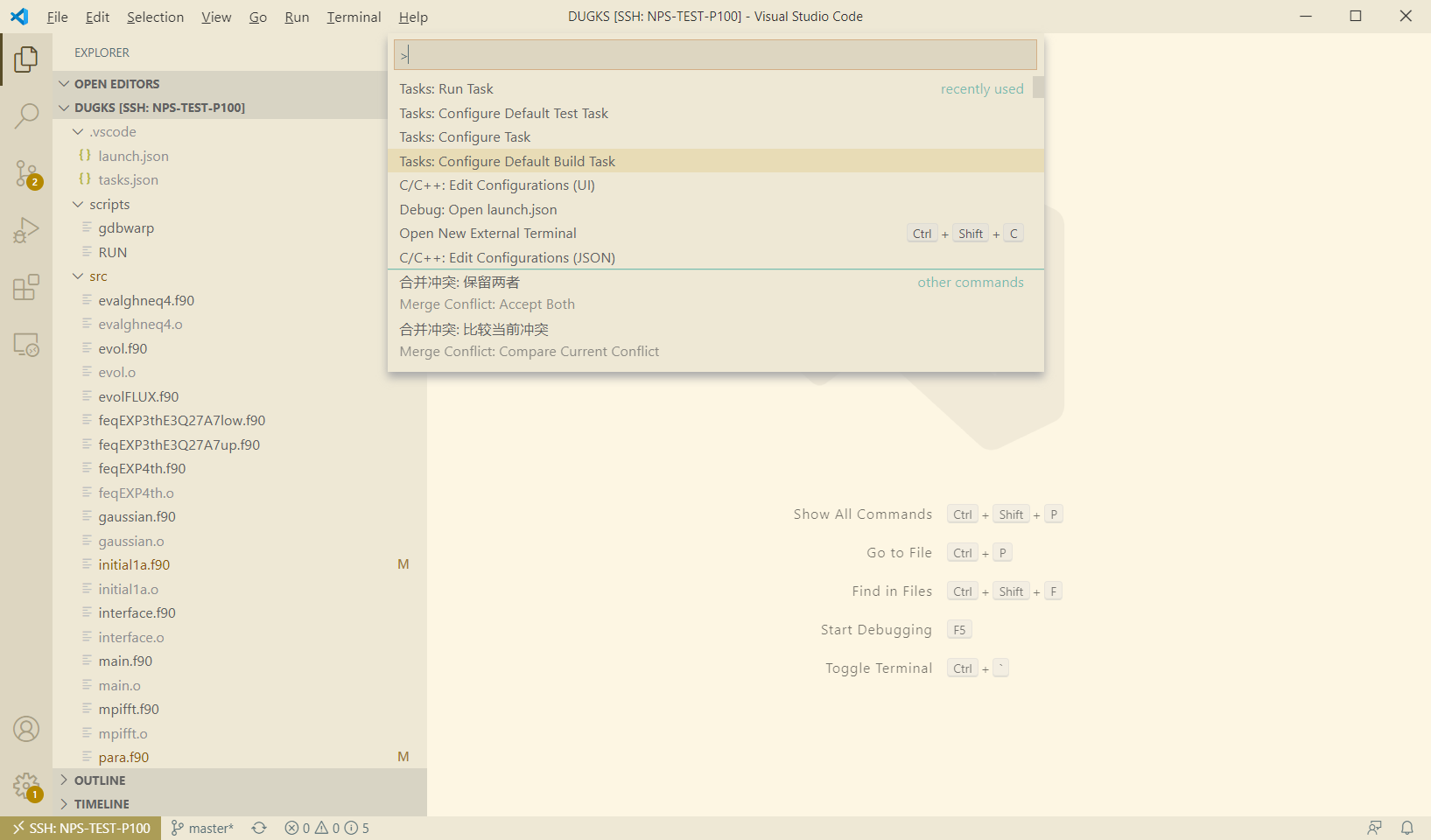Open Source Control view with badge 2

point(26,173)
